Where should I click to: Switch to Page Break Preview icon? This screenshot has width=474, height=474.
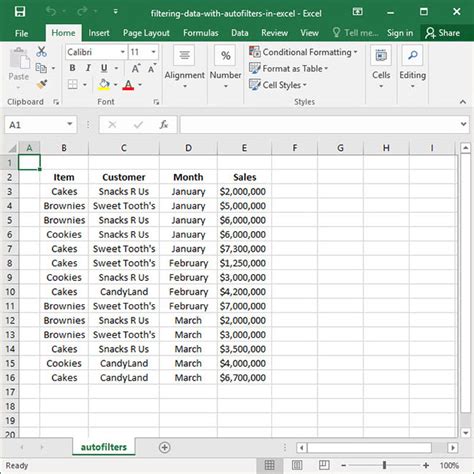pyautogui.click(x=324, y=465)
